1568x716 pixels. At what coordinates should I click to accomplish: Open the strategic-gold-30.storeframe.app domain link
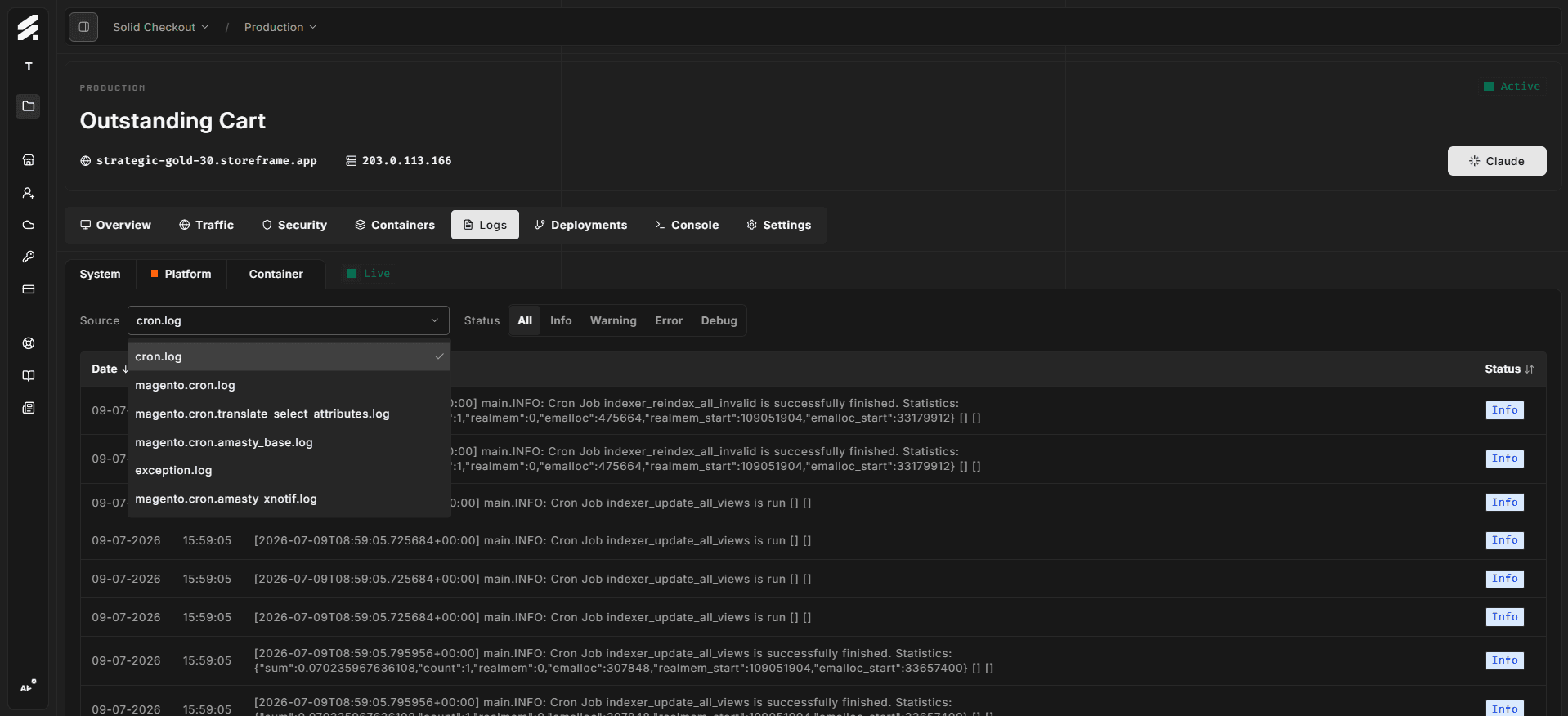point(206,161)
